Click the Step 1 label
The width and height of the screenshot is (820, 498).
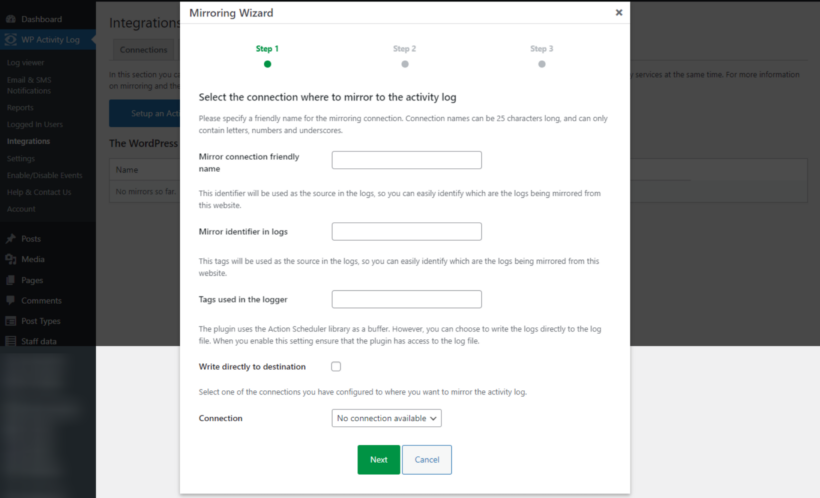pos(267,49)
